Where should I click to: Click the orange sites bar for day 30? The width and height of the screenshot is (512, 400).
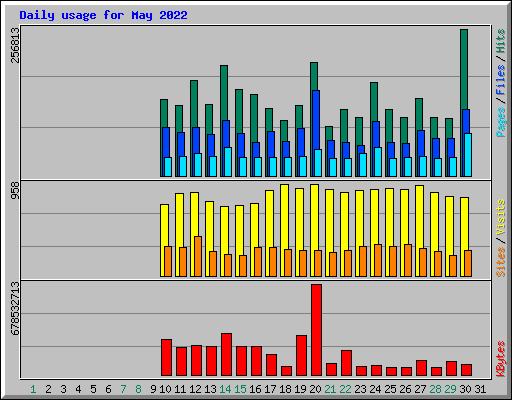click(468, 263)
